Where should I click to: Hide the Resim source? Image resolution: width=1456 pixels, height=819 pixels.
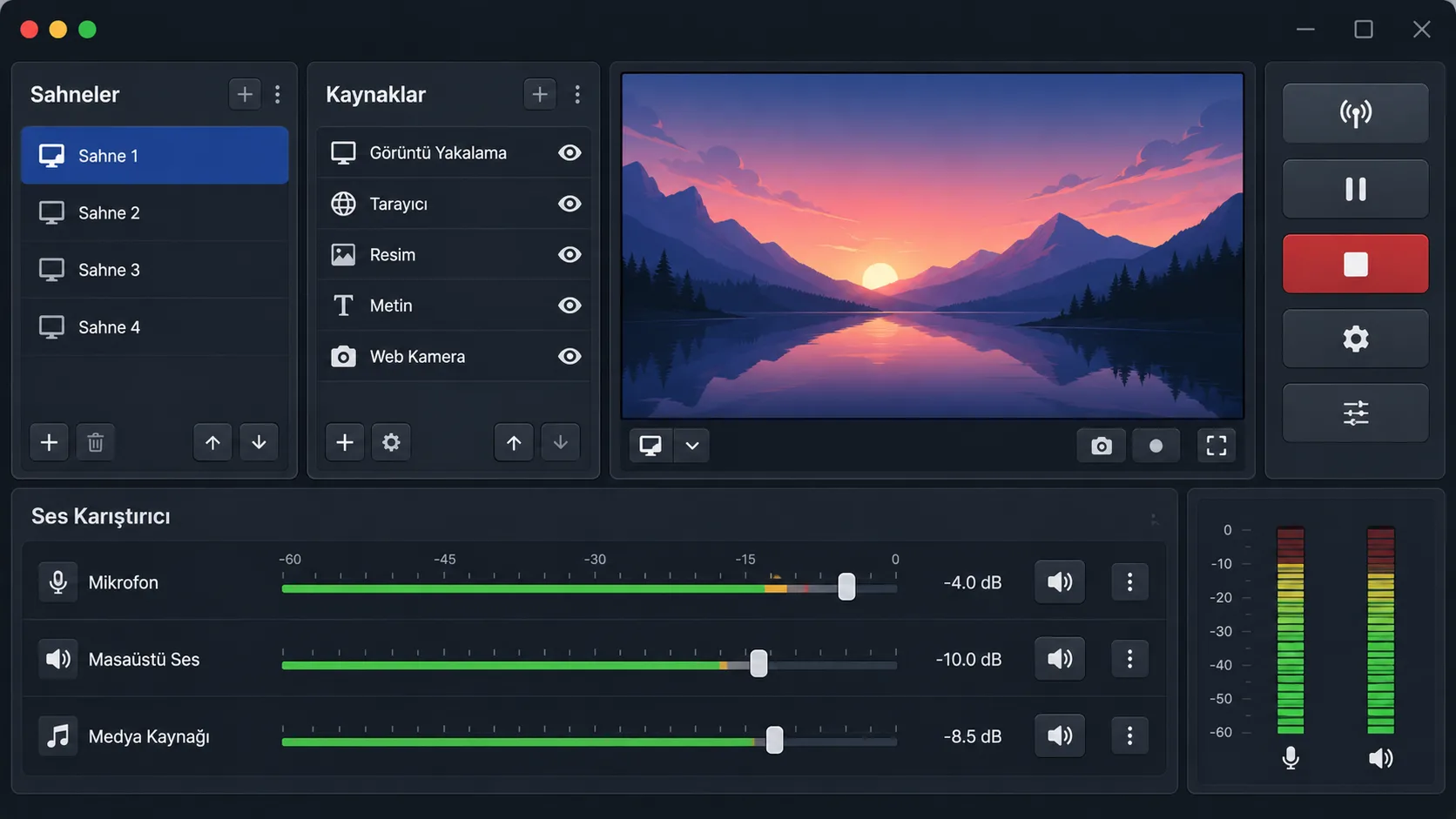pyautogui.click(x=570, y=254)
